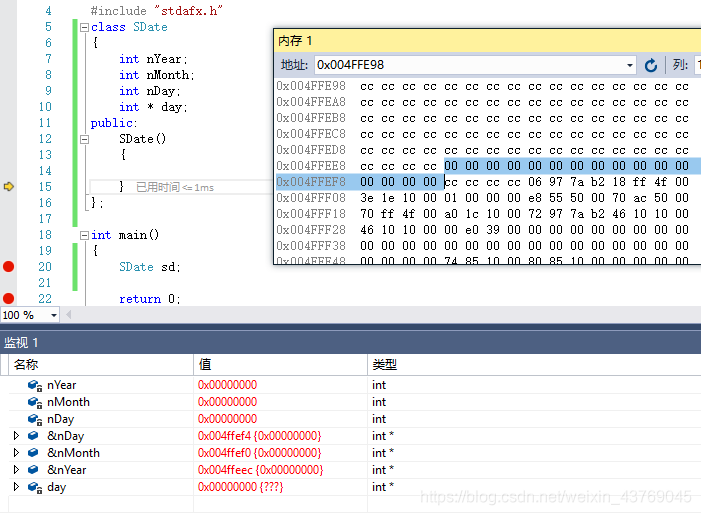Expand the &nMonth watch entry
701x515 pixels.
click(17, 453)
